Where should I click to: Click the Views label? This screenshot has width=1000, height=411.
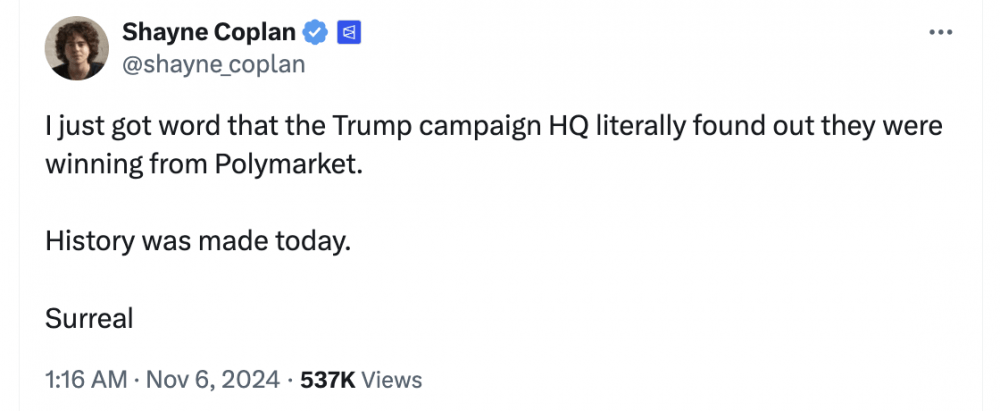coord(390,380)
